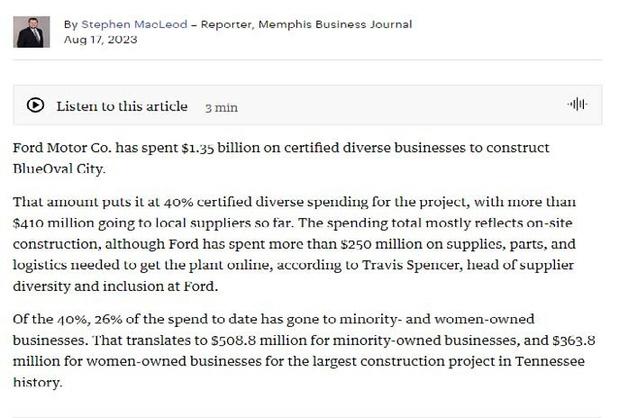Click the "Listen to this article" label
The image size is (619, 418).
(x=122, y=107)
